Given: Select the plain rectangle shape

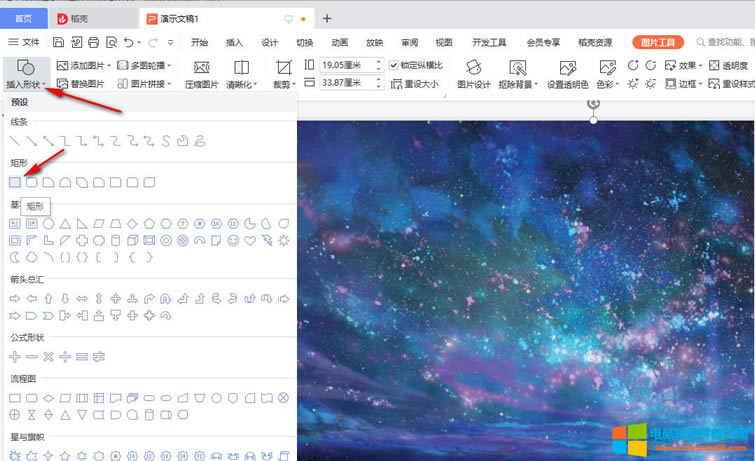Looking at the screenshot, I should click(15, 183).
